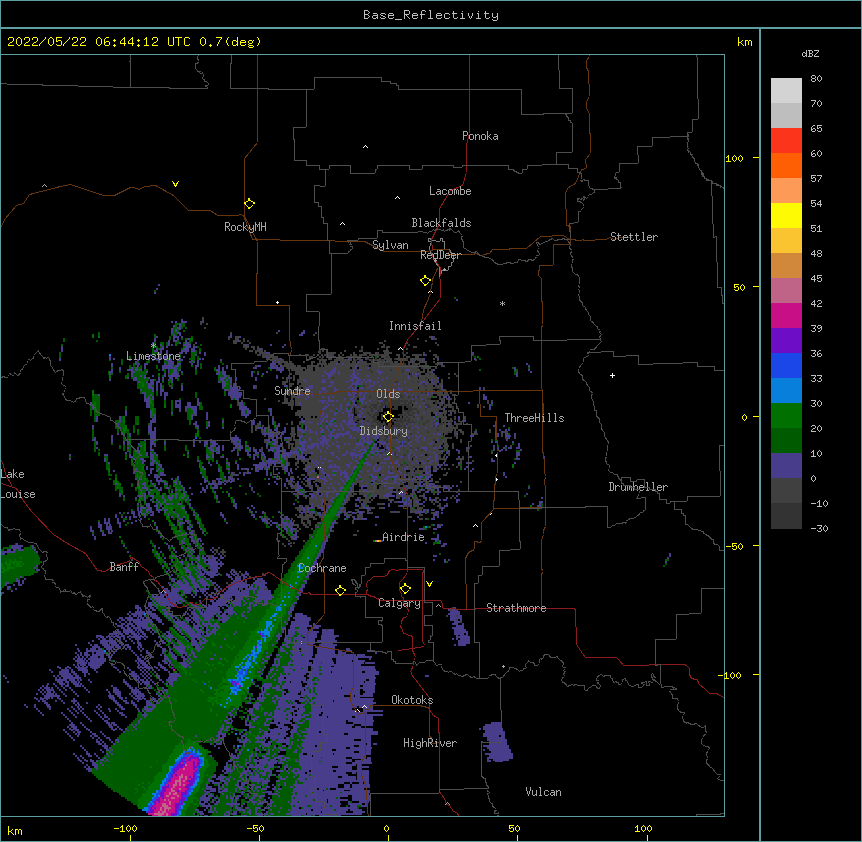
Task: Click the yellow station marker south of RedDeer
Action: tap(425, 280)
